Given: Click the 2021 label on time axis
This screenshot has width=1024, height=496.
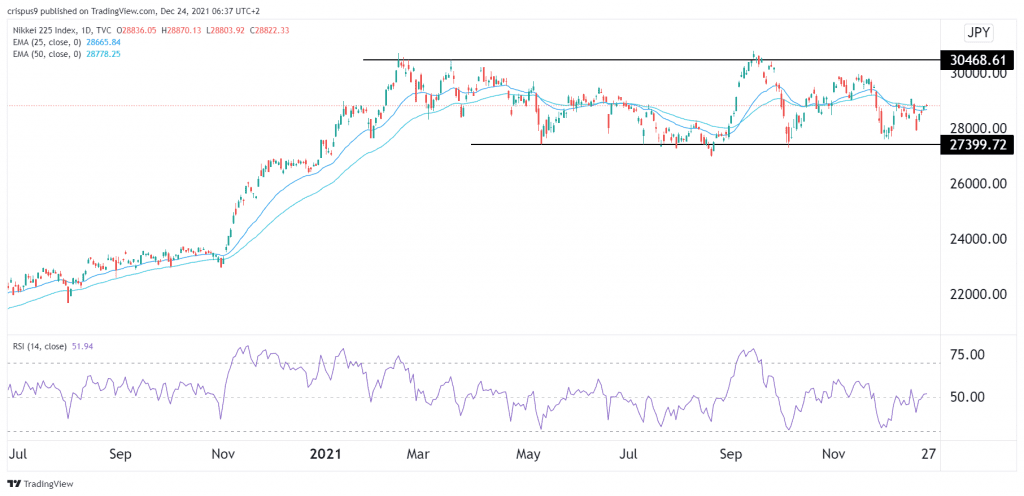Looking at the screenshot, I should pyautogui.click(x=325, y=454).
